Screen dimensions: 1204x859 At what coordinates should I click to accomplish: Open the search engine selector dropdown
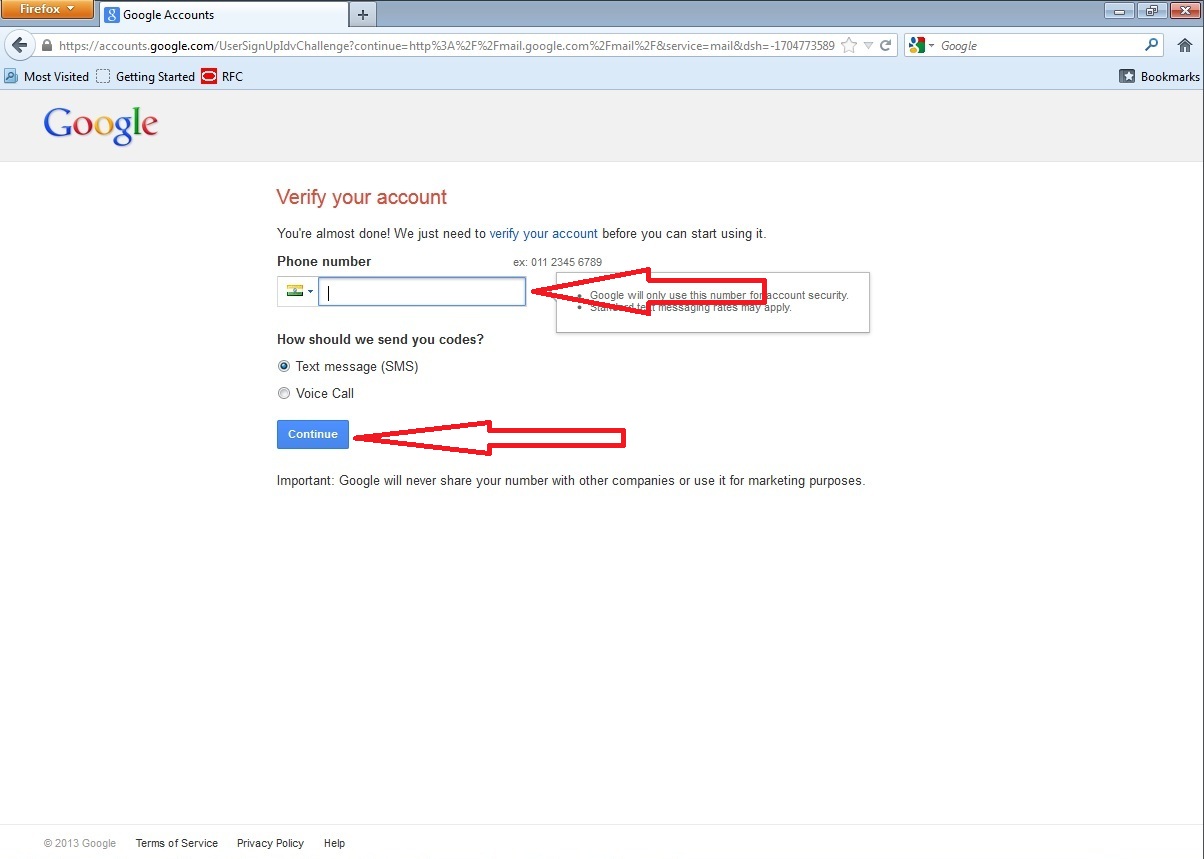point(922,46)
